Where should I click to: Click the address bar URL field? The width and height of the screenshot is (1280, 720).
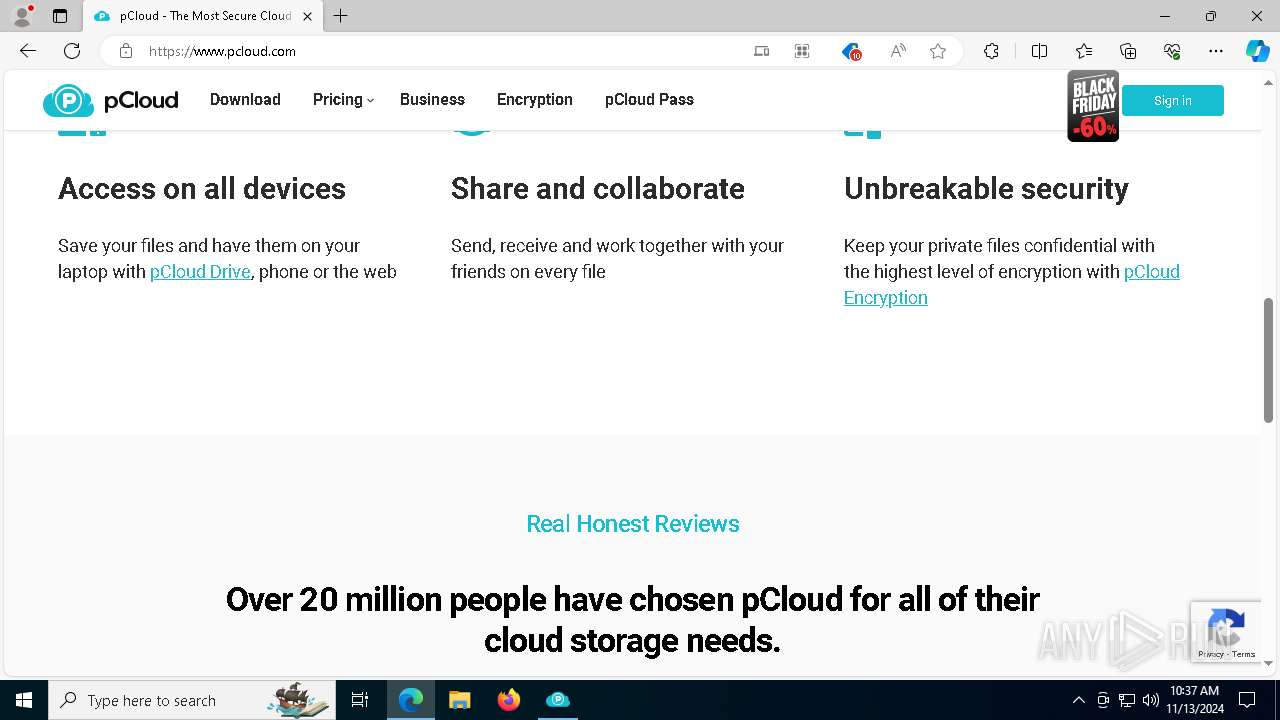point(440,51)
